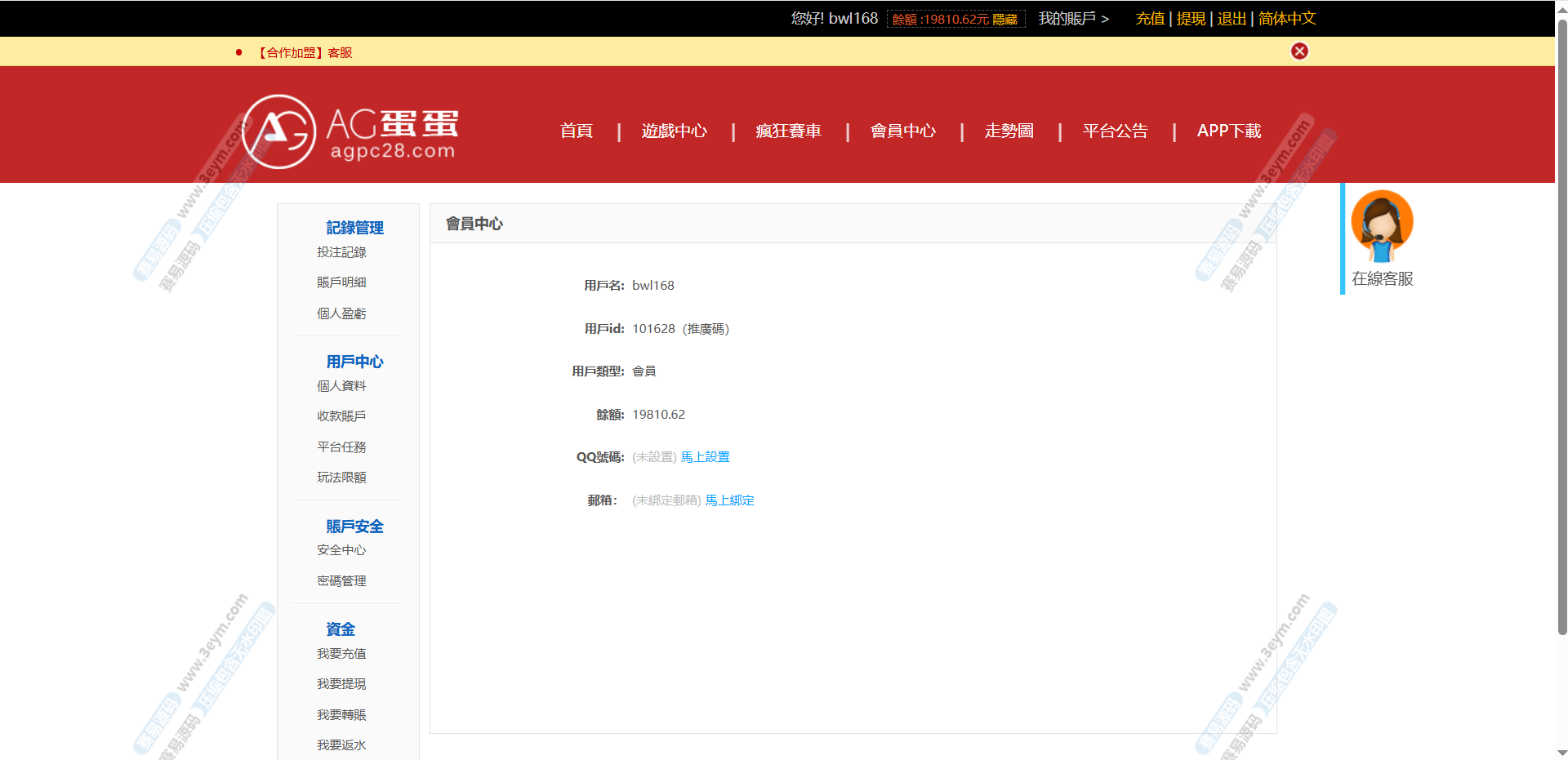1568x760 pixels.
Task: Click 馬上設置 to set QQ number
Action: click(x=706, y=457)
